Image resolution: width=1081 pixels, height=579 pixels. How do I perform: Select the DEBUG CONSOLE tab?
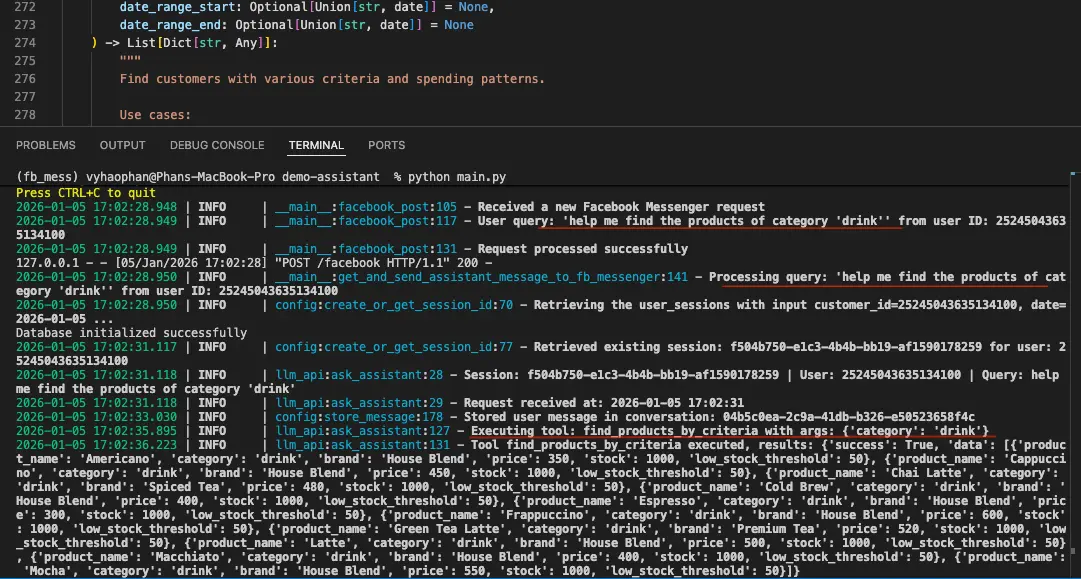coord(217,145)
